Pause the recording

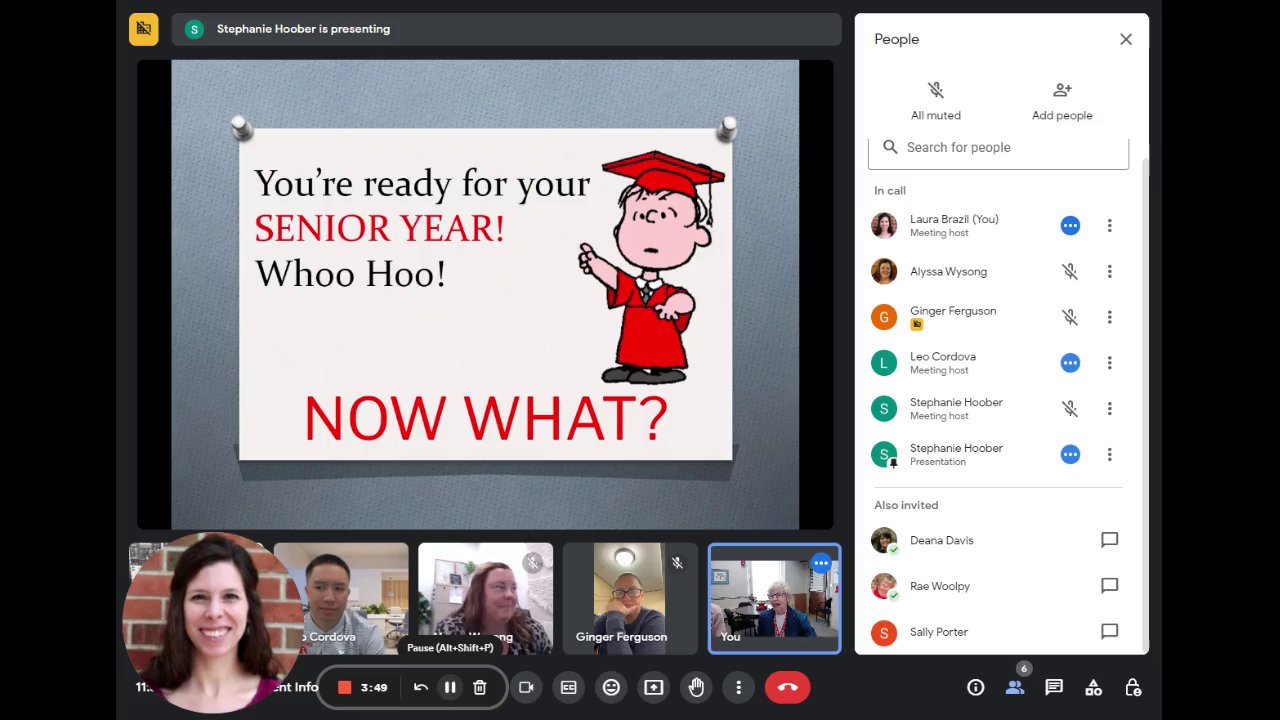450,687
